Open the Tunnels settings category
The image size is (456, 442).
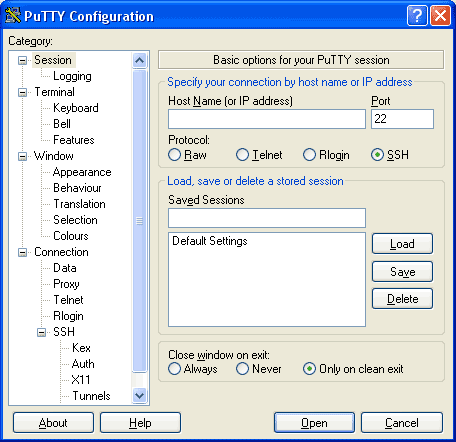point(91,396)
